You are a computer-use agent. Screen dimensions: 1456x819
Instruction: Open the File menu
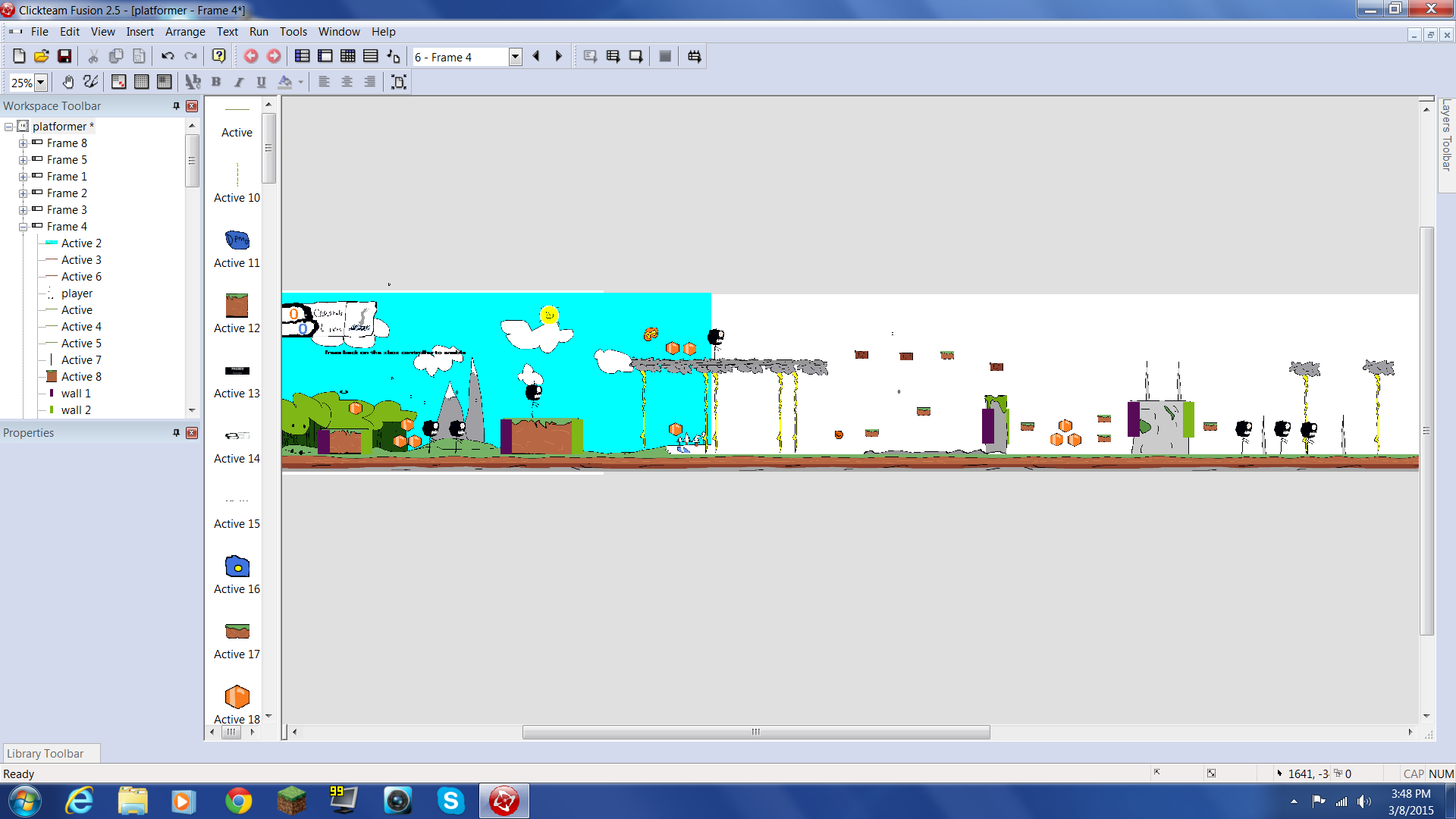39,32
